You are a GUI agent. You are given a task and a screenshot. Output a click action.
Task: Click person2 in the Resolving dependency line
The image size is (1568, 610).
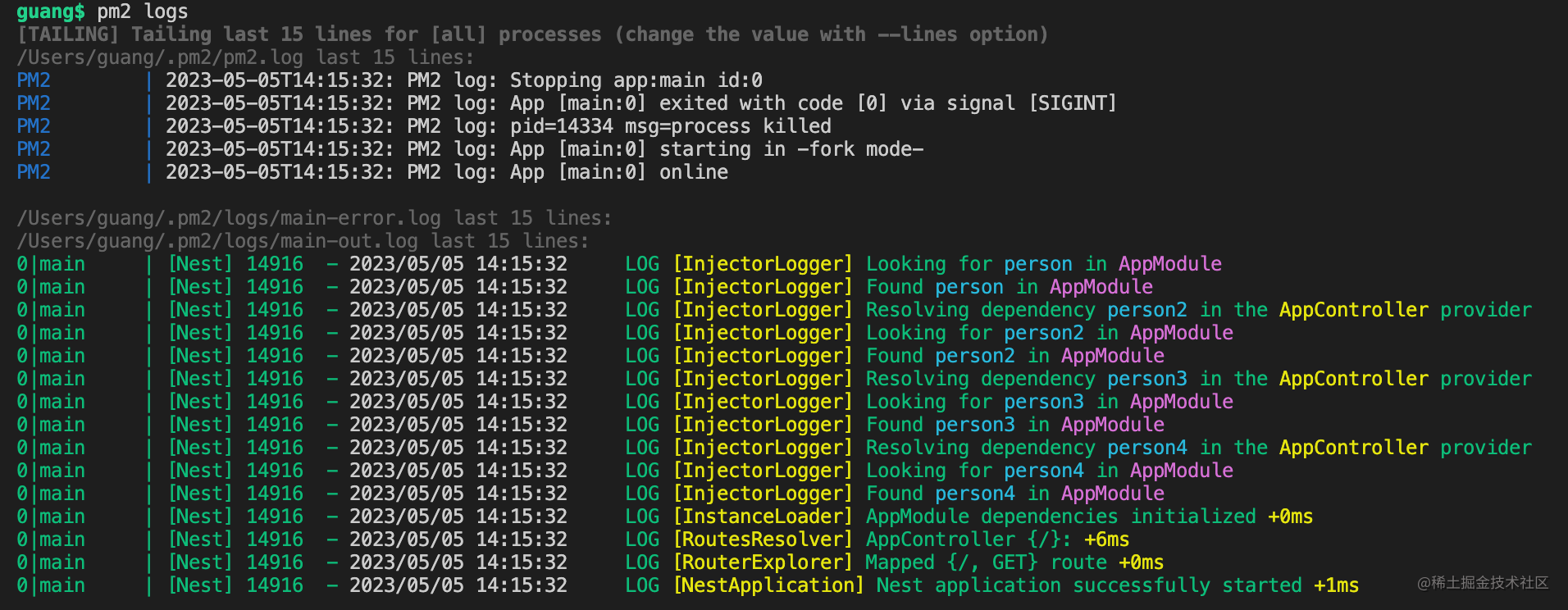[1146, 310]
